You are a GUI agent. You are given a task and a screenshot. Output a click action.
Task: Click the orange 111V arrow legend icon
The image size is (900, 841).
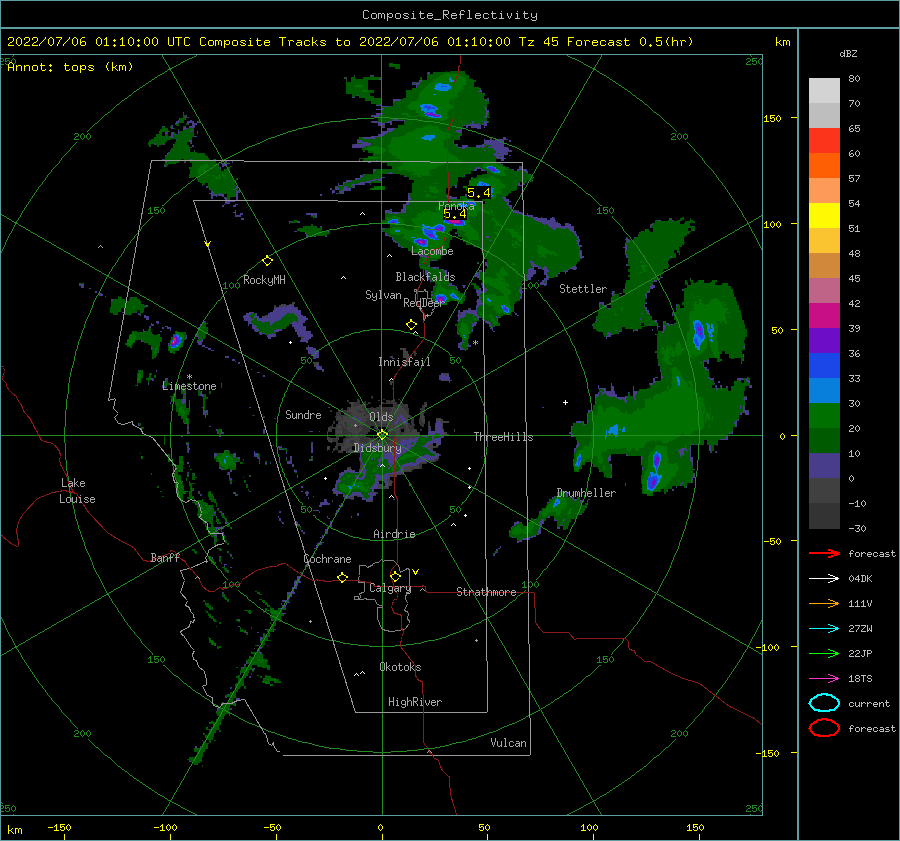(824, 603)
